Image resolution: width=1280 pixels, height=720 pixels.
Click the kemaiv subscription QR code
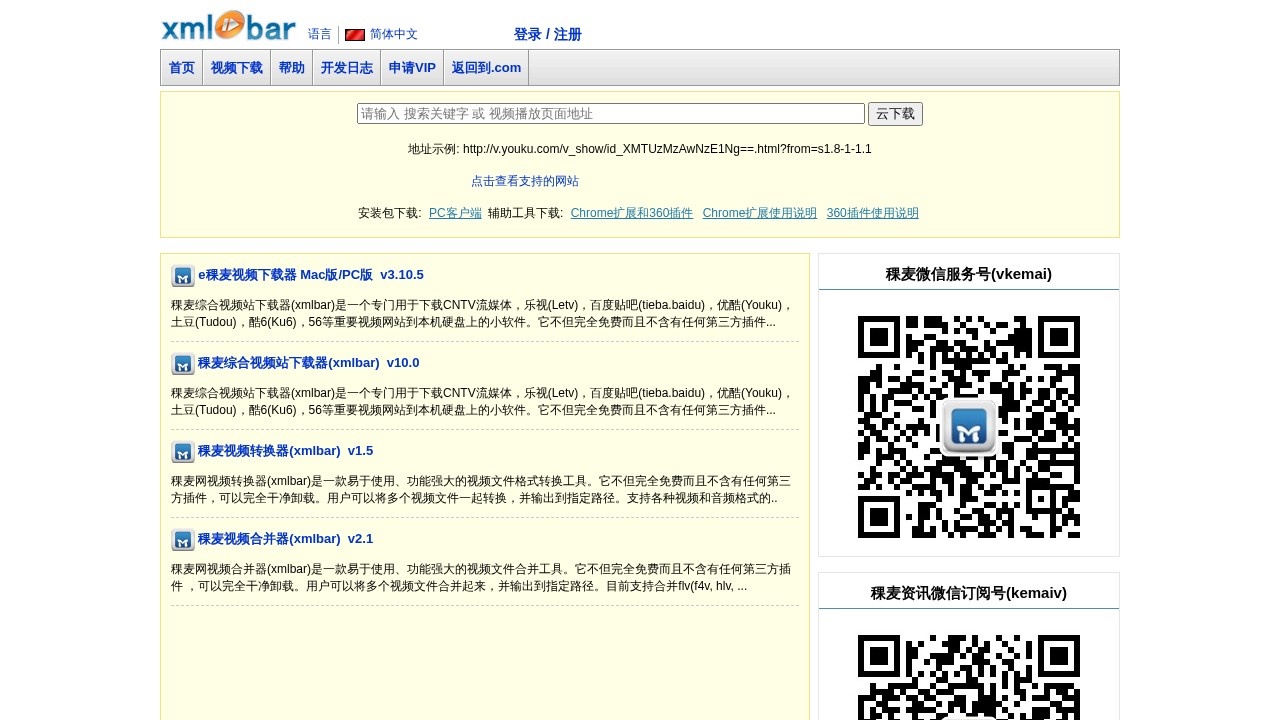point(968,677)
